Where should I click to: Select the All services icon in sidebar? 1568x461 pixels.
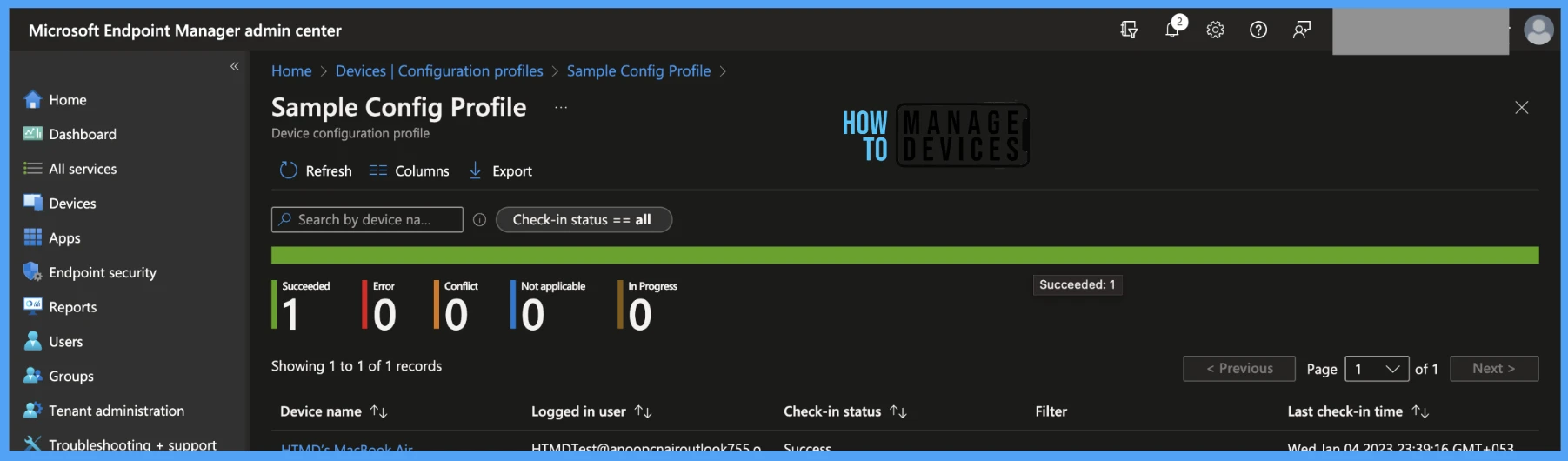pyautogui.click(x=33, y=169)
